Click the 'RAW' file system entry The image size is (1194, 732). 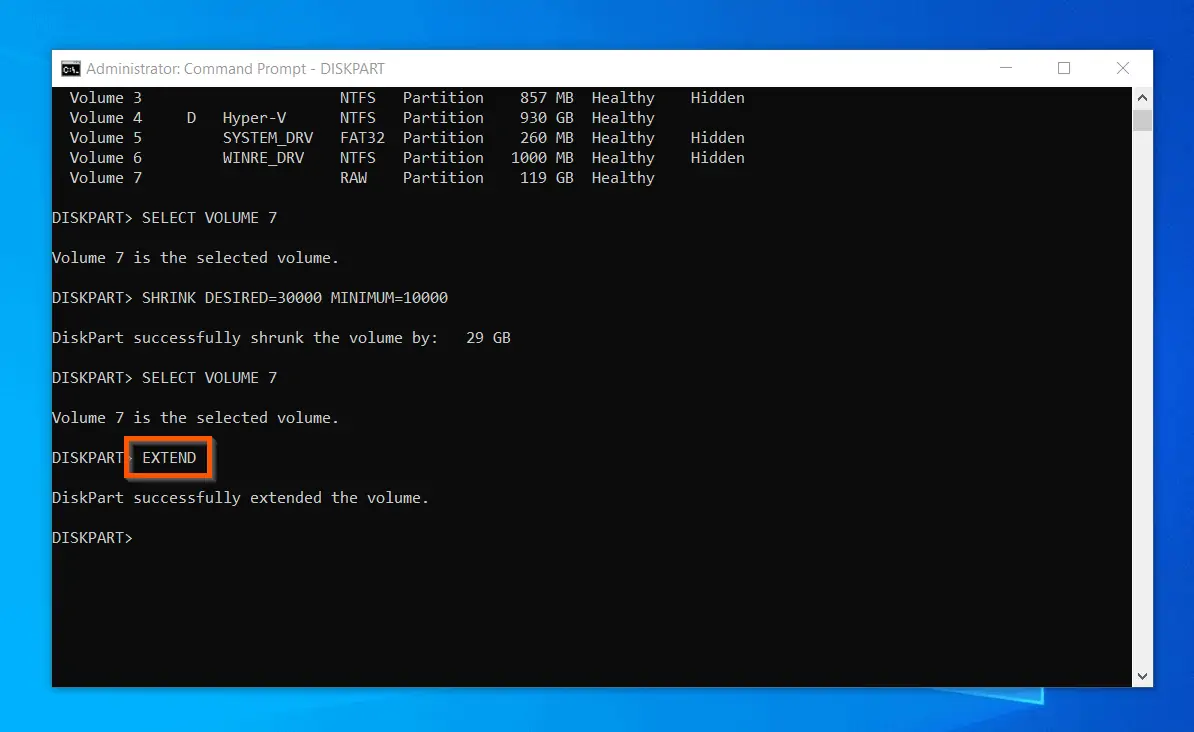pos(353,177)
